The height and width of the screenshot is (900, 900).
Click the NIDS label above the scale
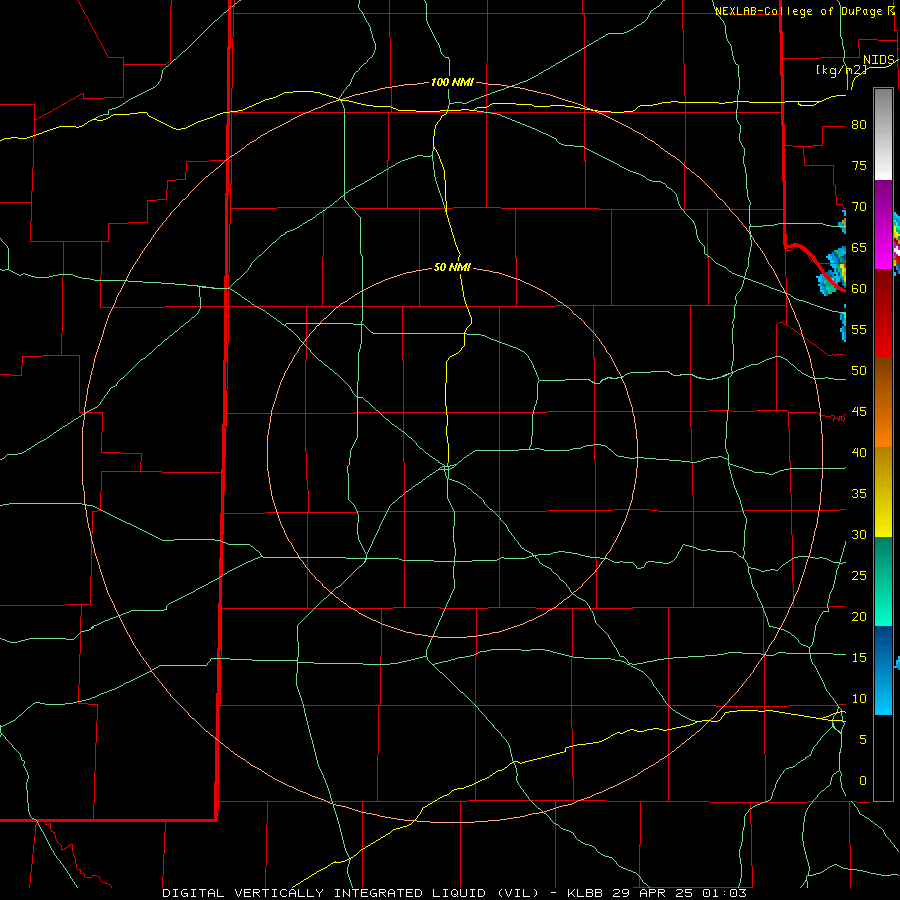tap(879, 60)
